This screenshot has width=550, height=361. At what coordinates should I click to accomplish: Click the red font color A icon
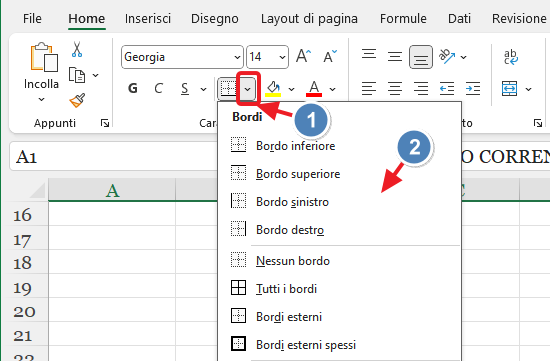pyautogui.click(x=314, y=89)
